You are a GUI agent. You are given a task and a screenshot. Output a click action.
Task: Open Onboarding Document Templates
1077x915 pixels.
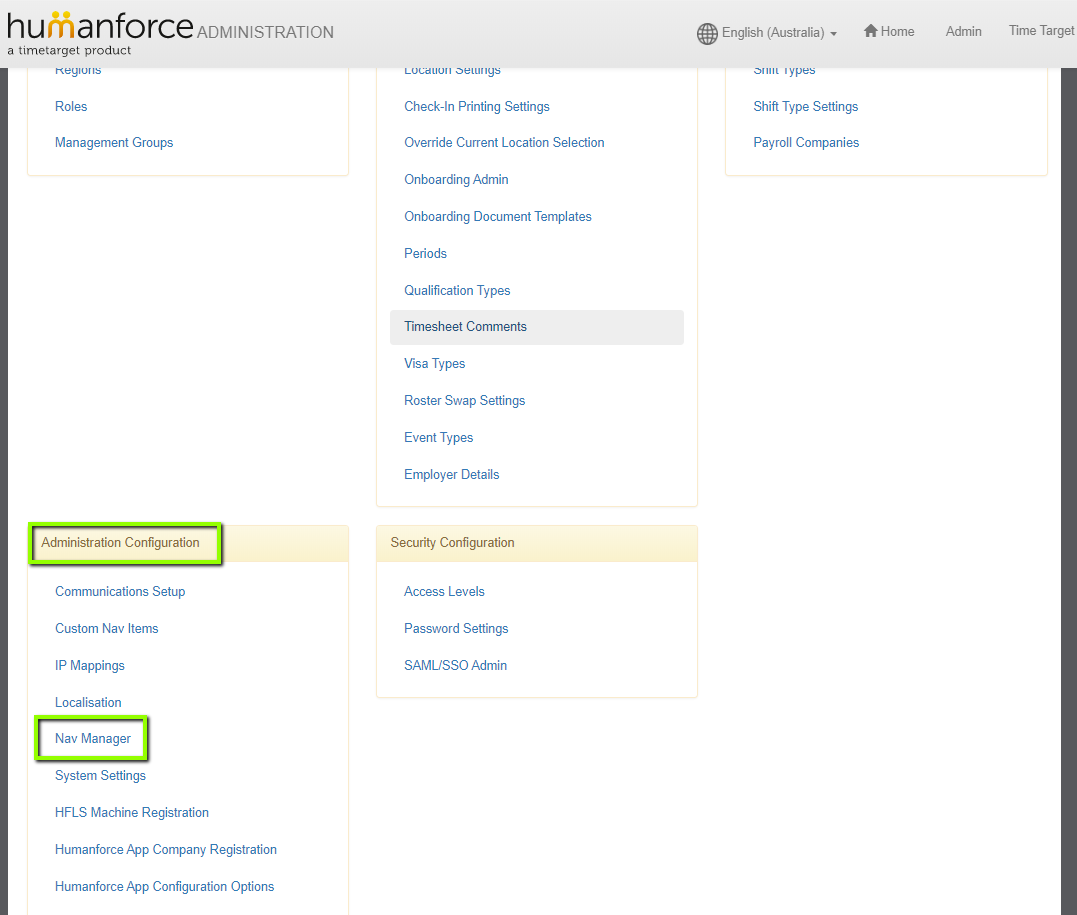pos(497,216)
